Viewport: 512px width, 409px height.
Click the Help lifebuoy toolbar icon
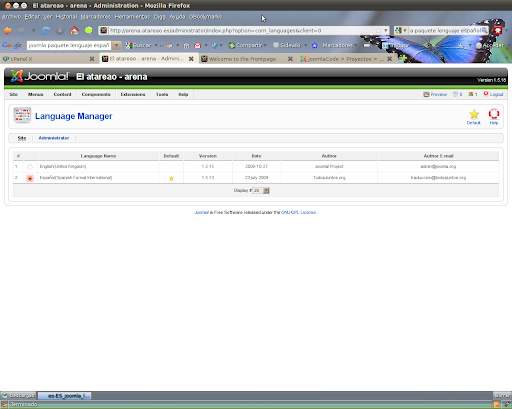point(494,117)
